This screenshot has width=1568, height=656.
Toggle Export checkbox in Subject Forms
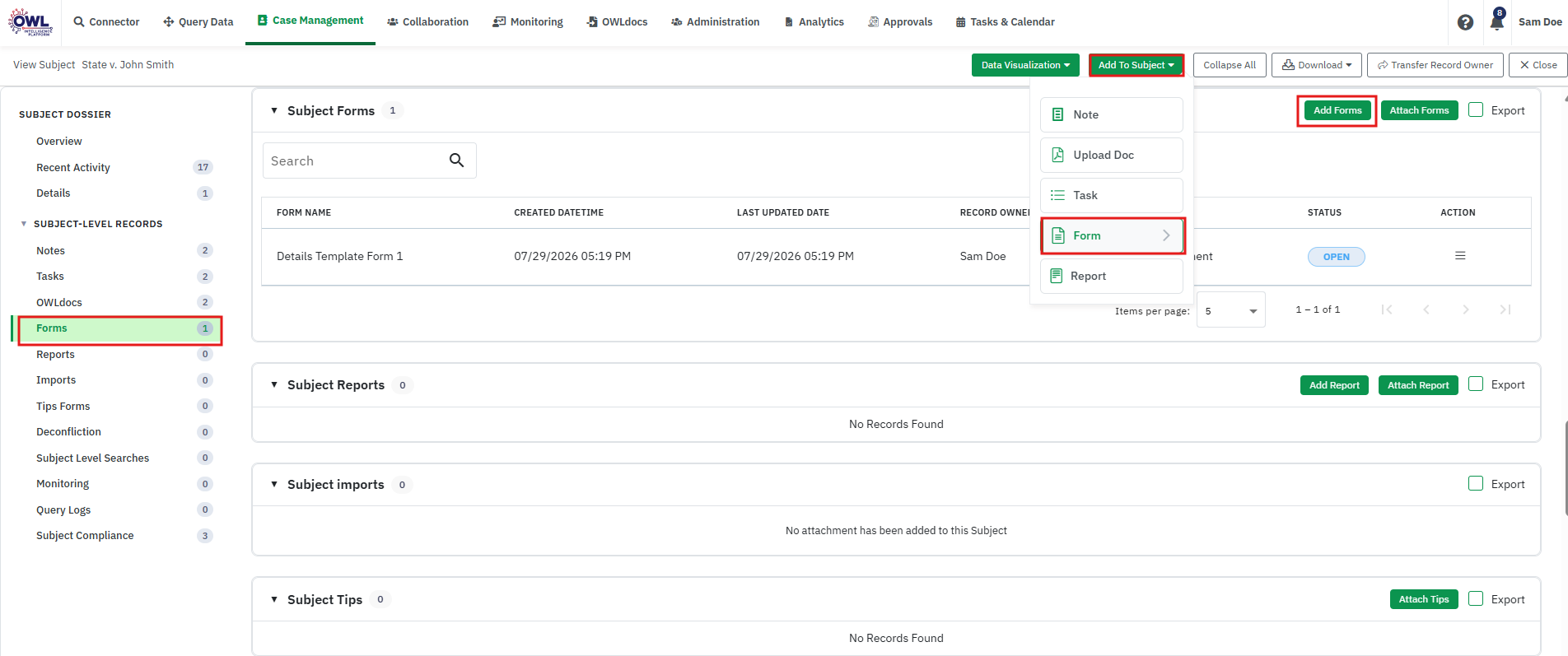[1476, 109]
